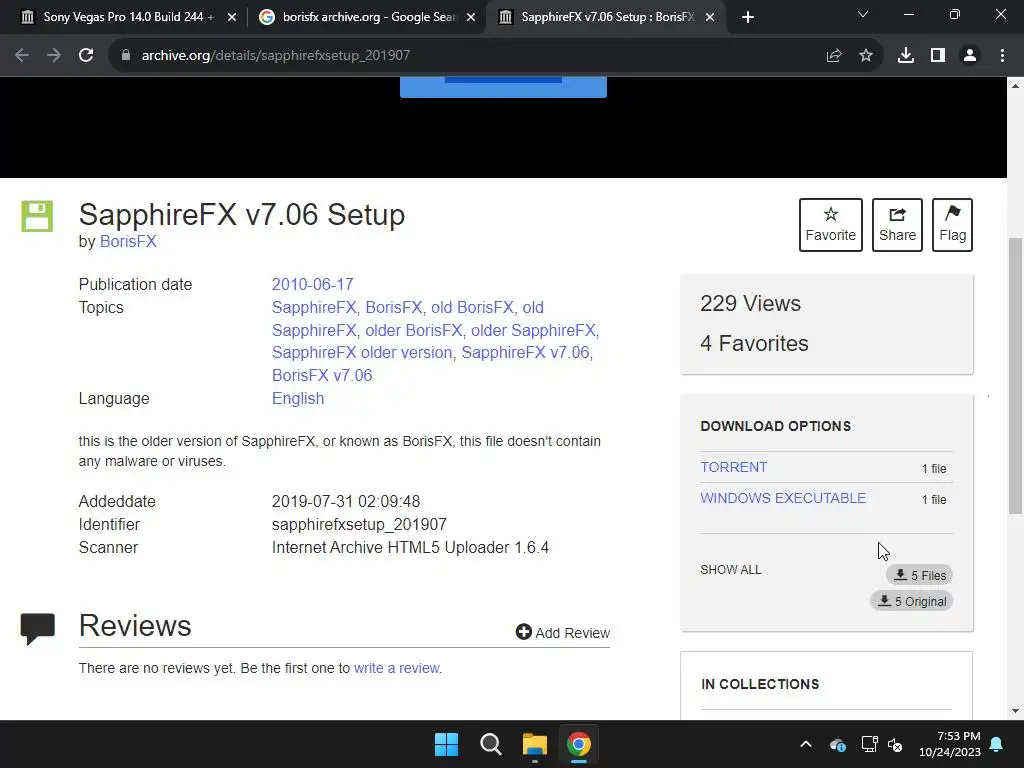Reload the archive.org page
The width and height of the screenshot is (1024, 768).
tap(86, 56)
